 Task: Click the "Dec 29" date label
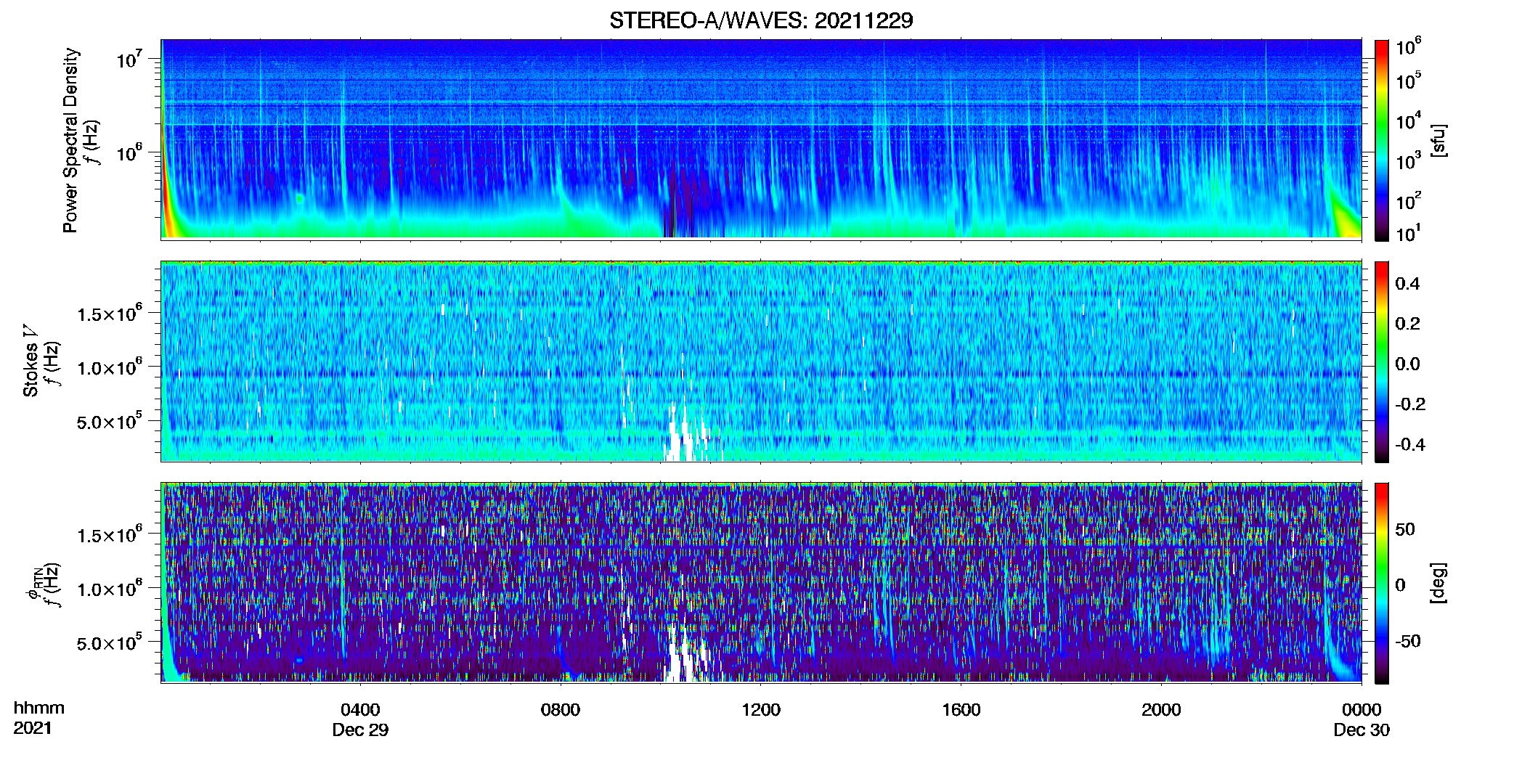point(360,730)
